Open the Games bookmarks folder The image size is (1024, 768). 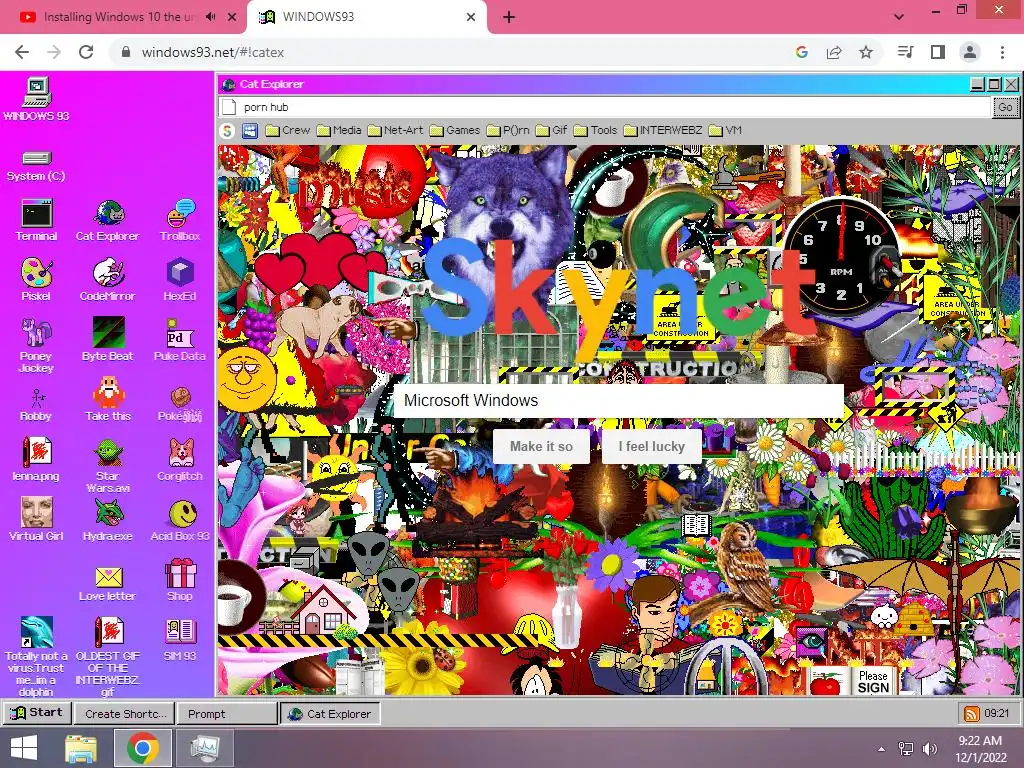(455, 131)
